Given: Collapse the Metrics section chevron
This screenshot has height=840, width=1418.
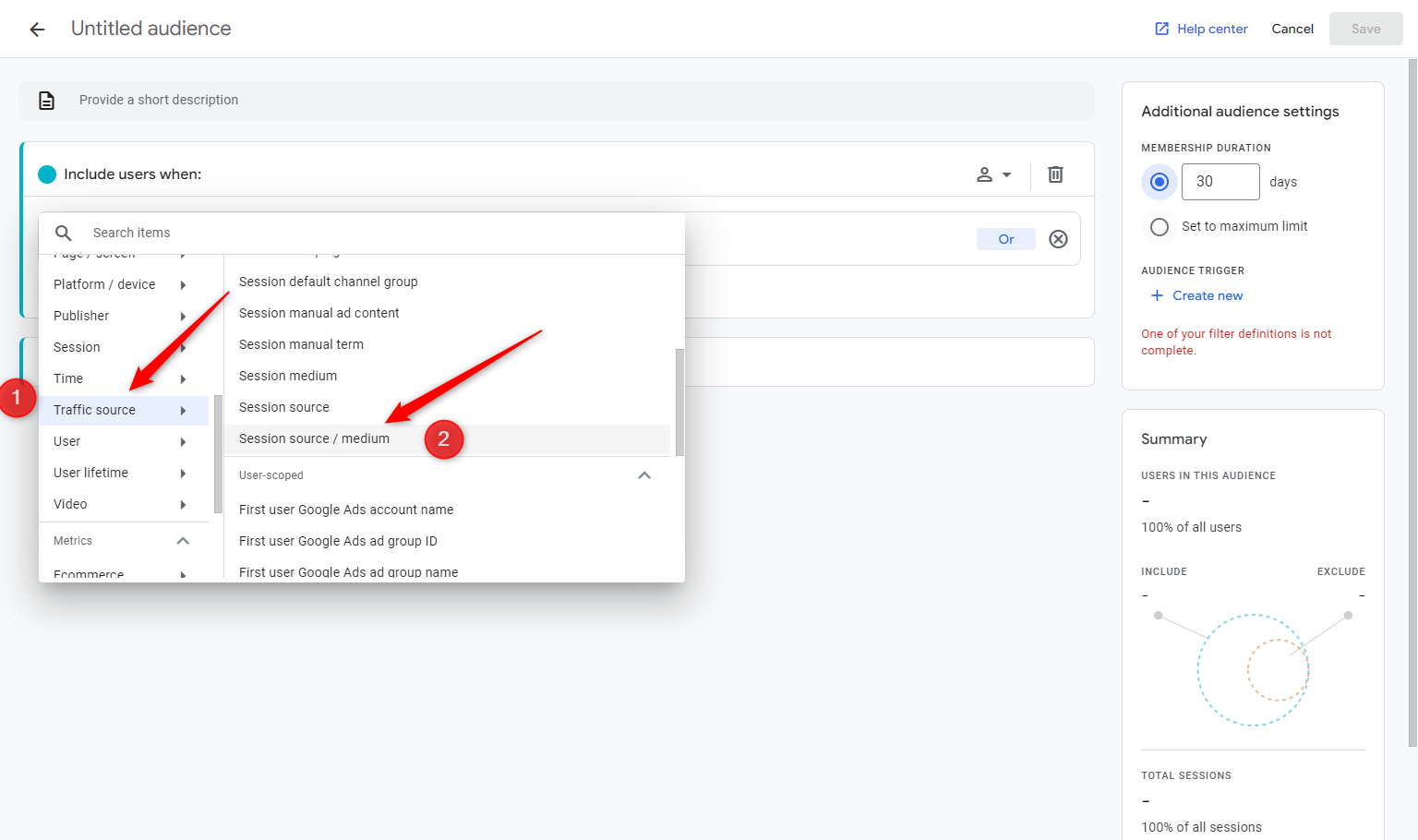Looking at the screenshot, I should [x=183, y=541].
